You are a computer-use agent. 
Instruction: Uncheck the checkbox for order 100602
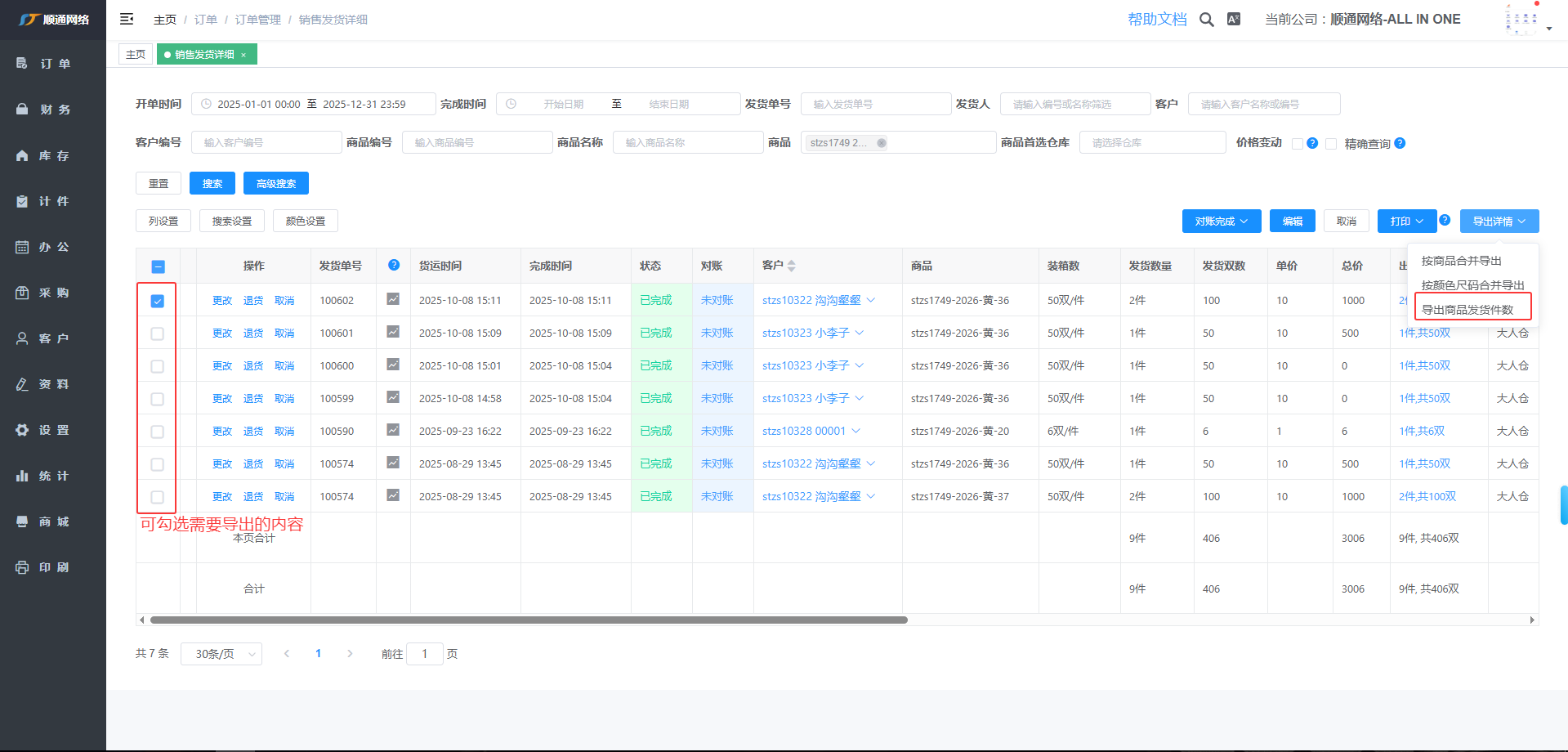coord(158,301)
